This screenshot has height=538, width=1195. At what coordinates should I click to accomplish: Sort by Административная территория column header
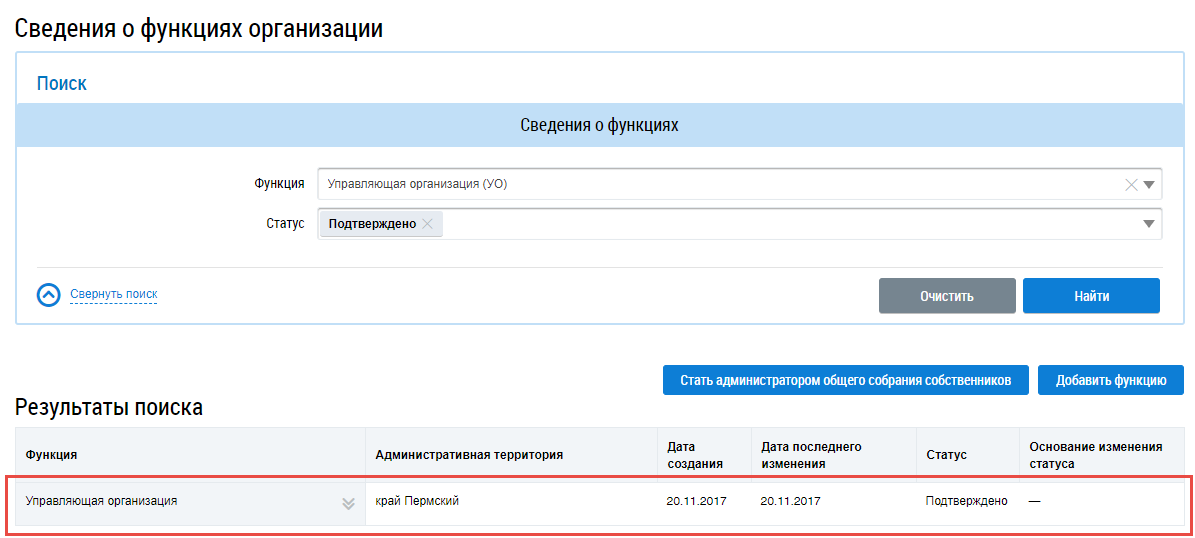pos(469,455)
